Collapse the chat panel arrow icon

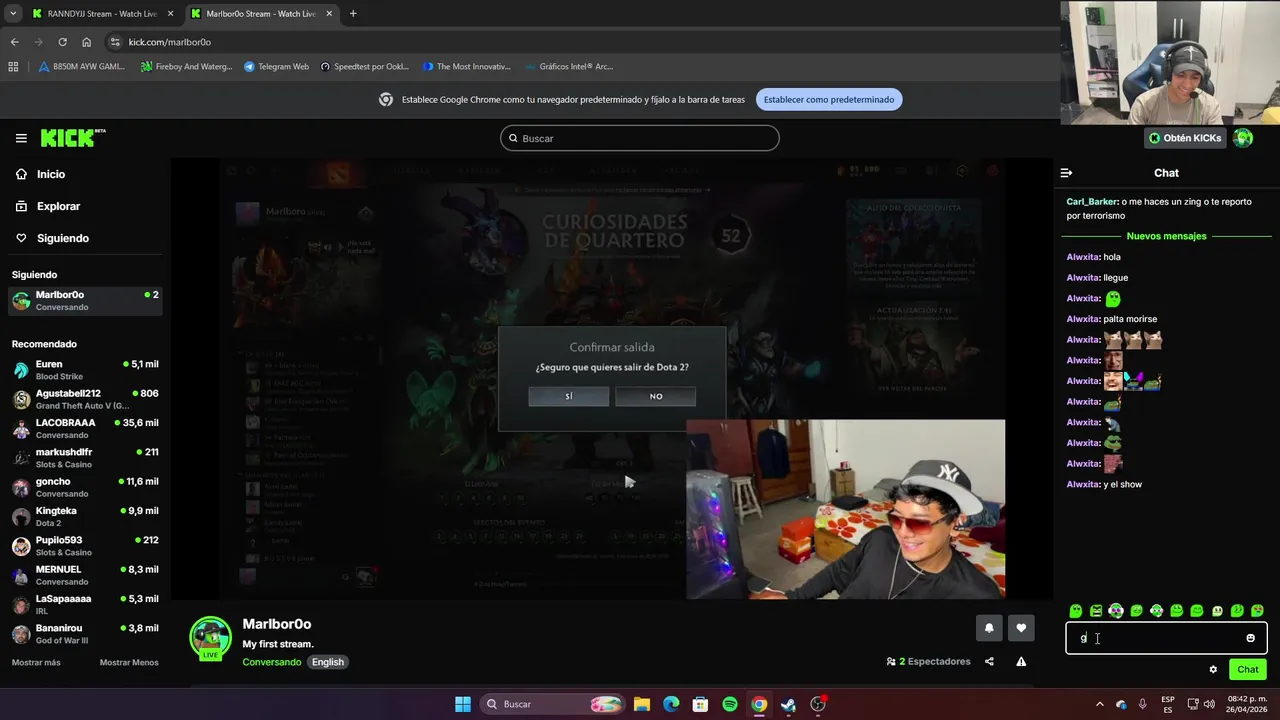(1066, 173)
